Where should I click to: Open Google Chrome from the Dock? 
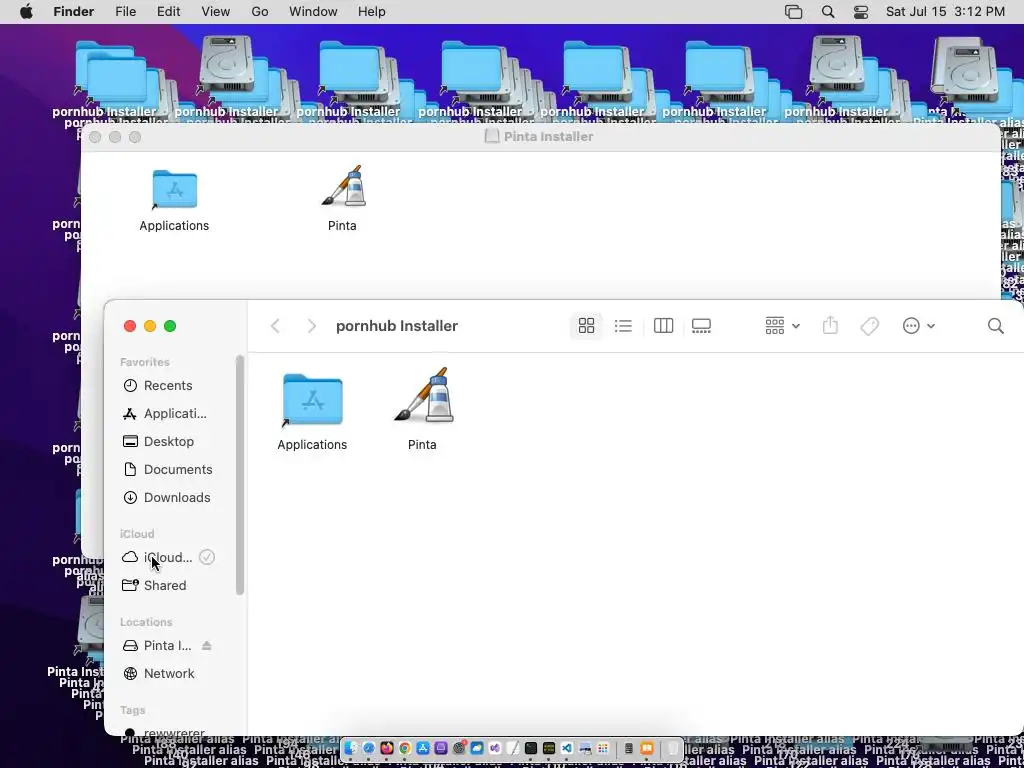point(405,748)
